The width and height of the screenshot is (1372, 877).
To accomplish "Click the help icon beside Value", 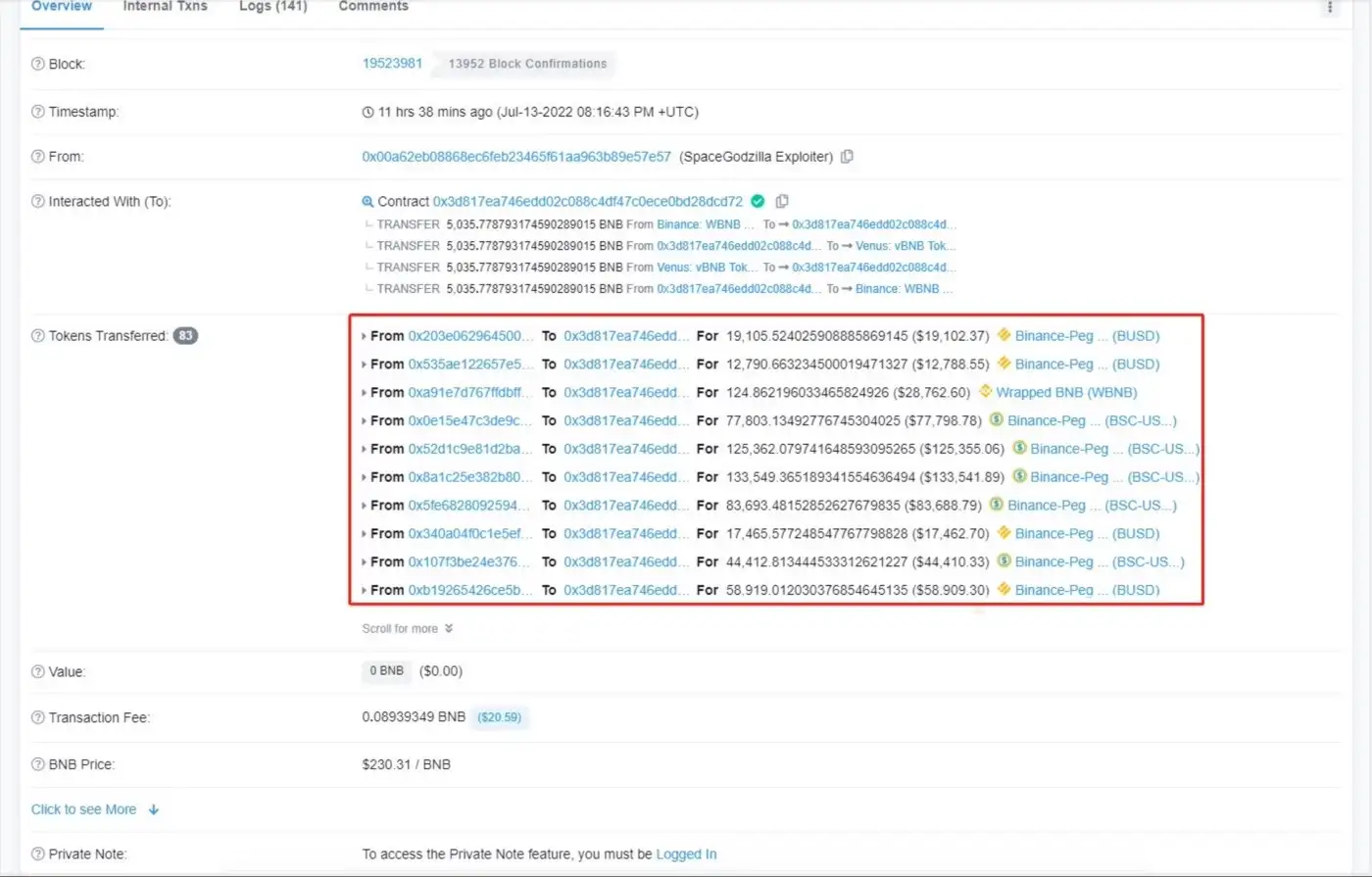I will (38, 672).
